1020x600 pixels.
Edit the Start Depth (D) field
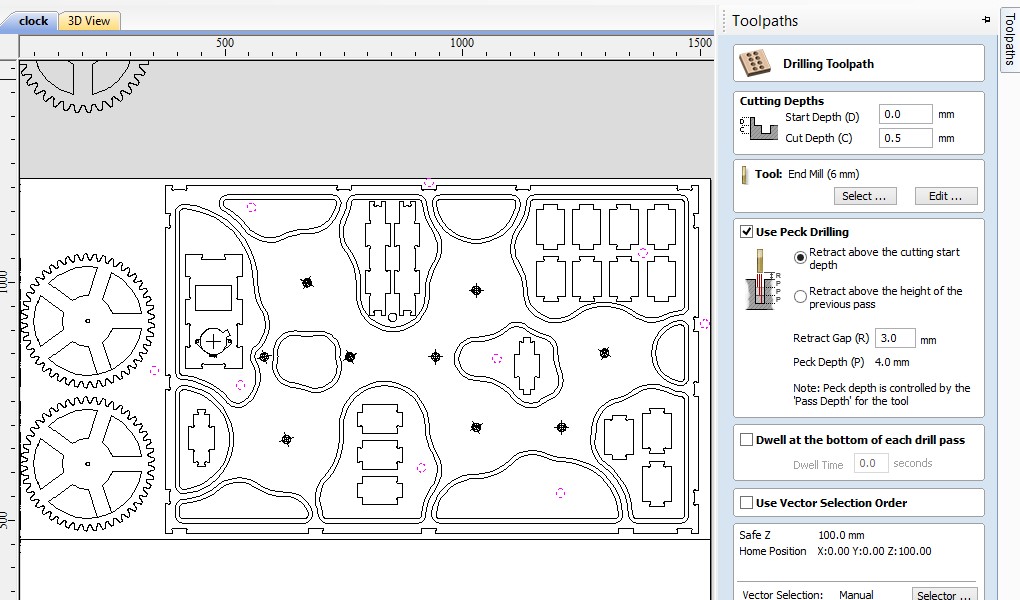pos(905,115)
